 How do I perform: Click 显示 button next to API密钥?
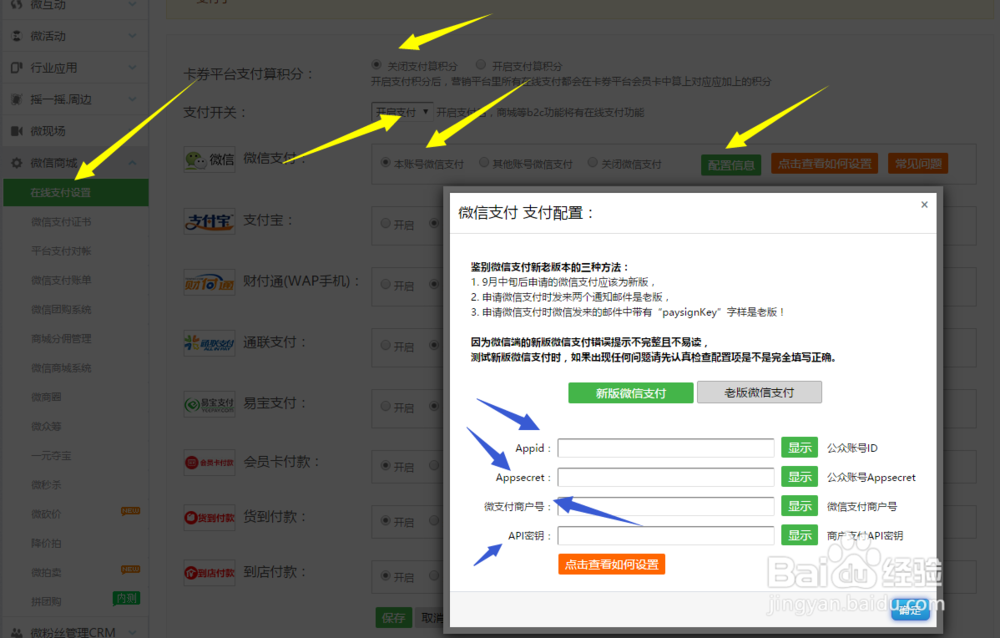click(x=799, y=535)
